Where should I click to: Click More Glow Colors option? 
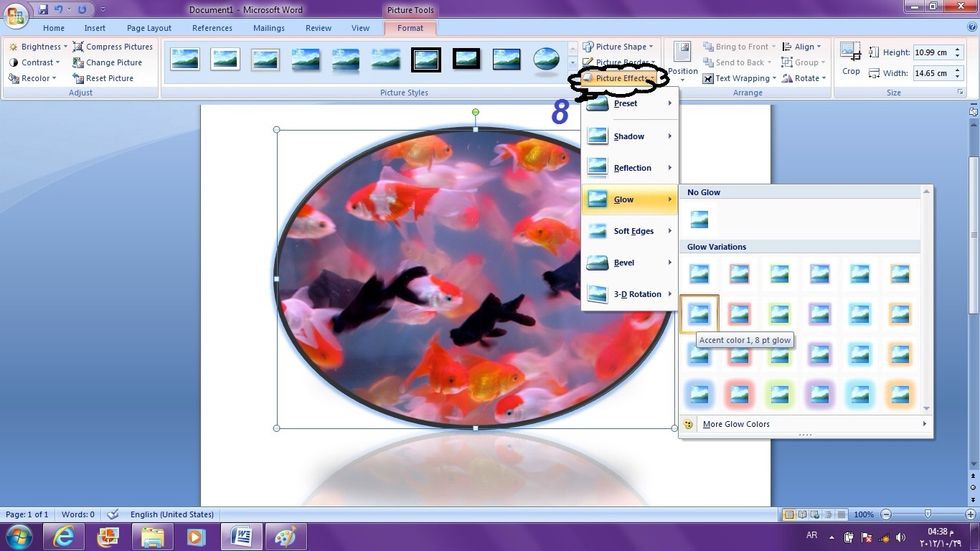[738, 424]
